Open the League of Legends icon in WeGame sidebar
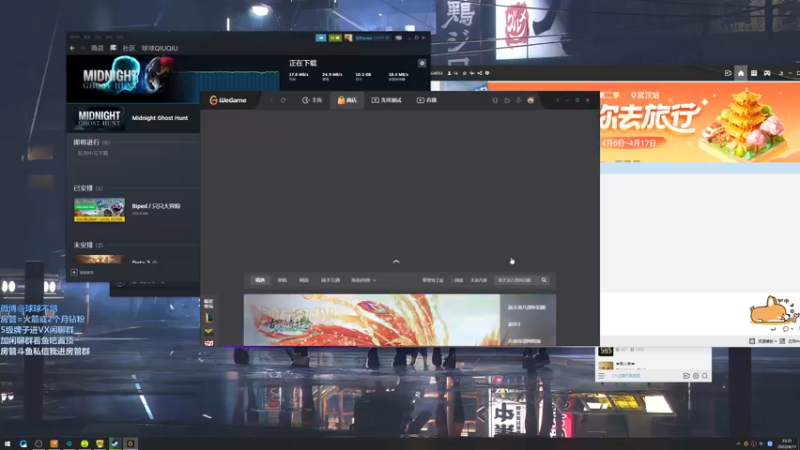The width and height of the screenshot is (800, 450). (209, 318)
